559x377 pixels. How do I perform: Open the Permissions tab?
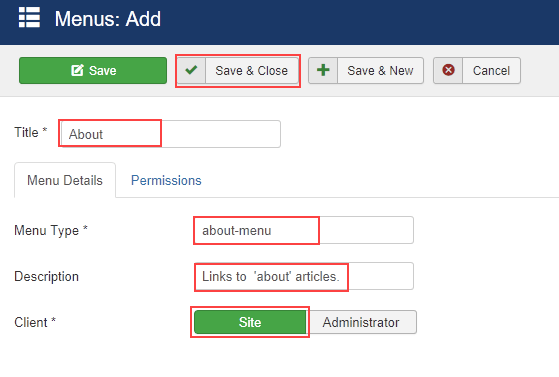pos(166,180)
